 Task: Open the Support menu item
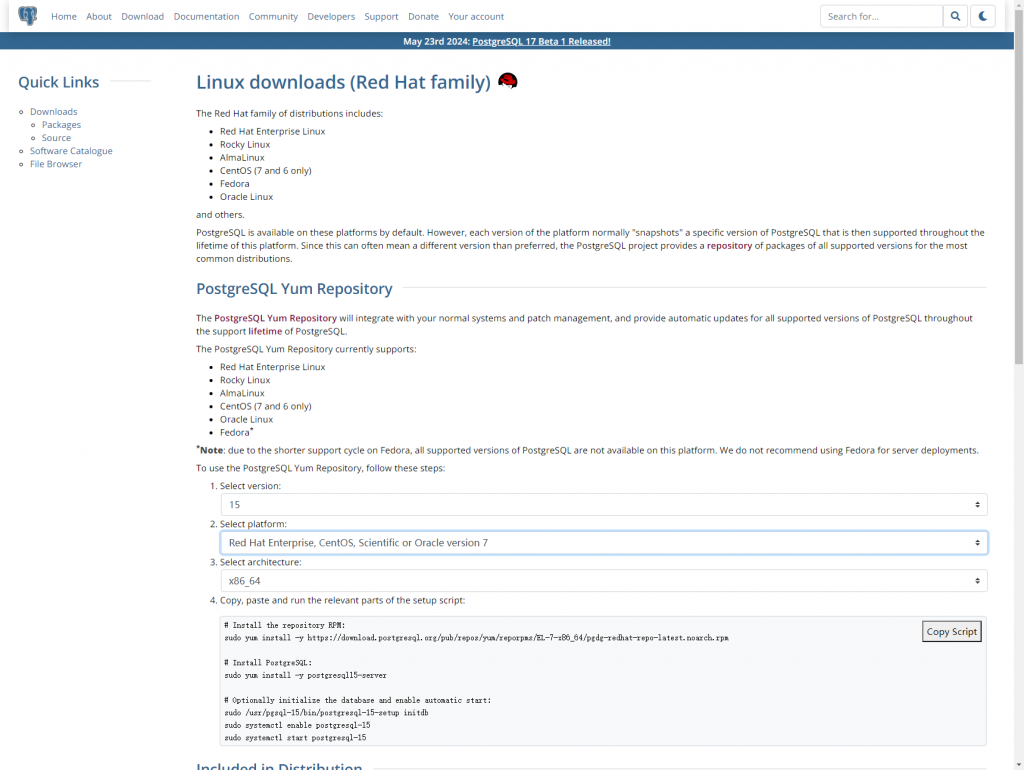381,16
